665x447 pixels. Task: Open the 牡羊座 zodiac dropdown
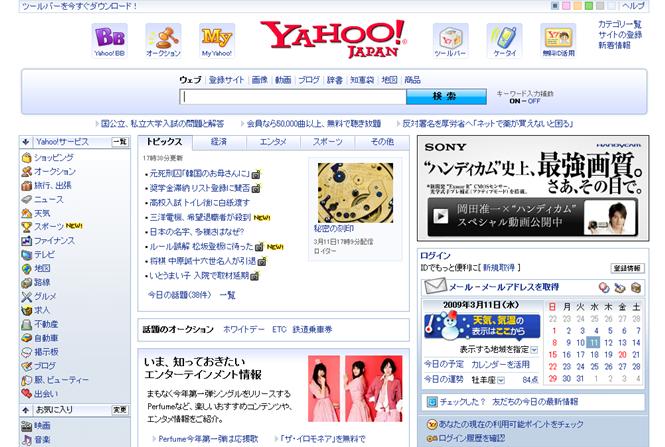[x=500, y=380]
